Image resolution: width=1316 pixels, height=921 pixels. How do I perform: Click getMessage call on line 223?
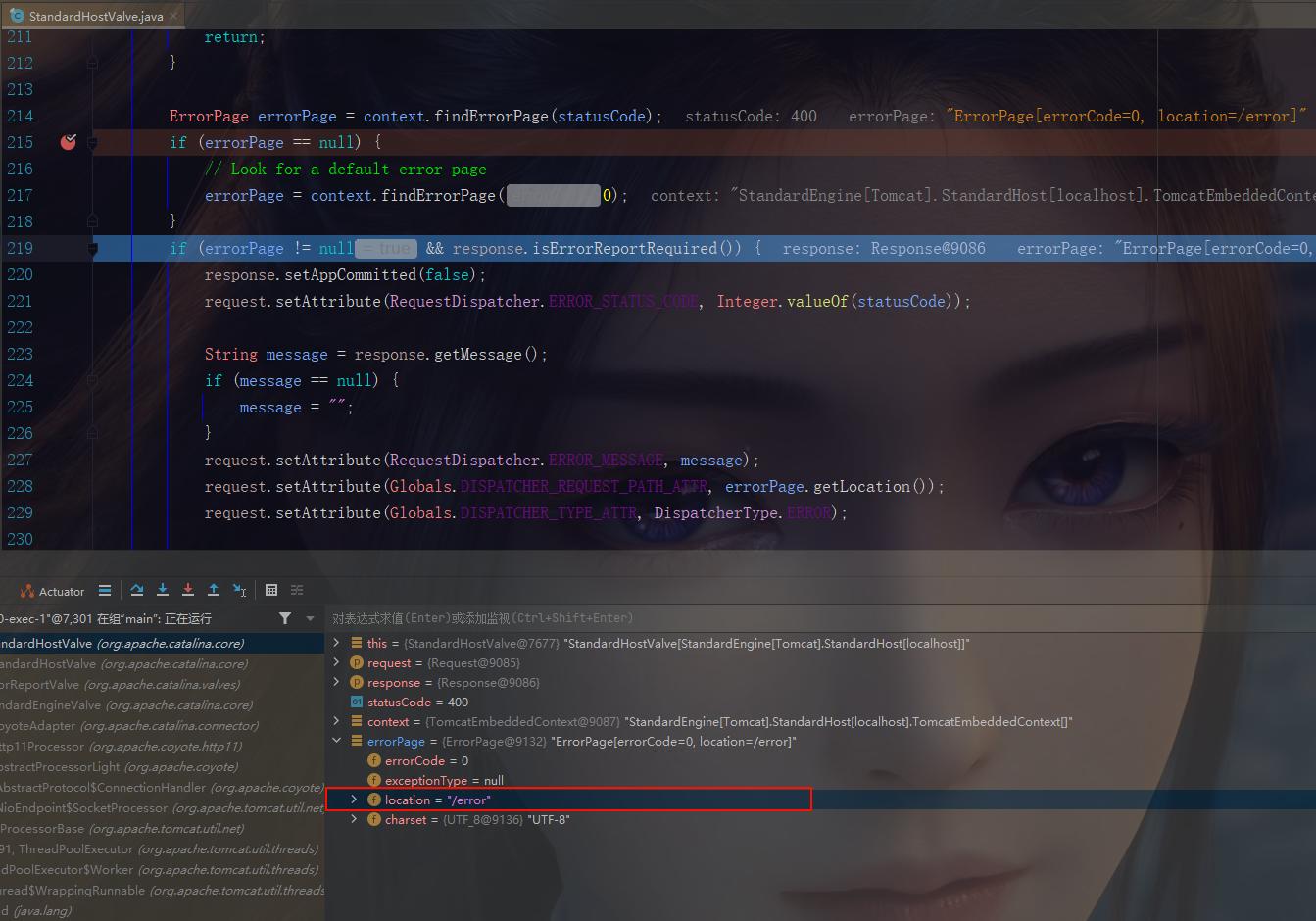tap(477, 354)
